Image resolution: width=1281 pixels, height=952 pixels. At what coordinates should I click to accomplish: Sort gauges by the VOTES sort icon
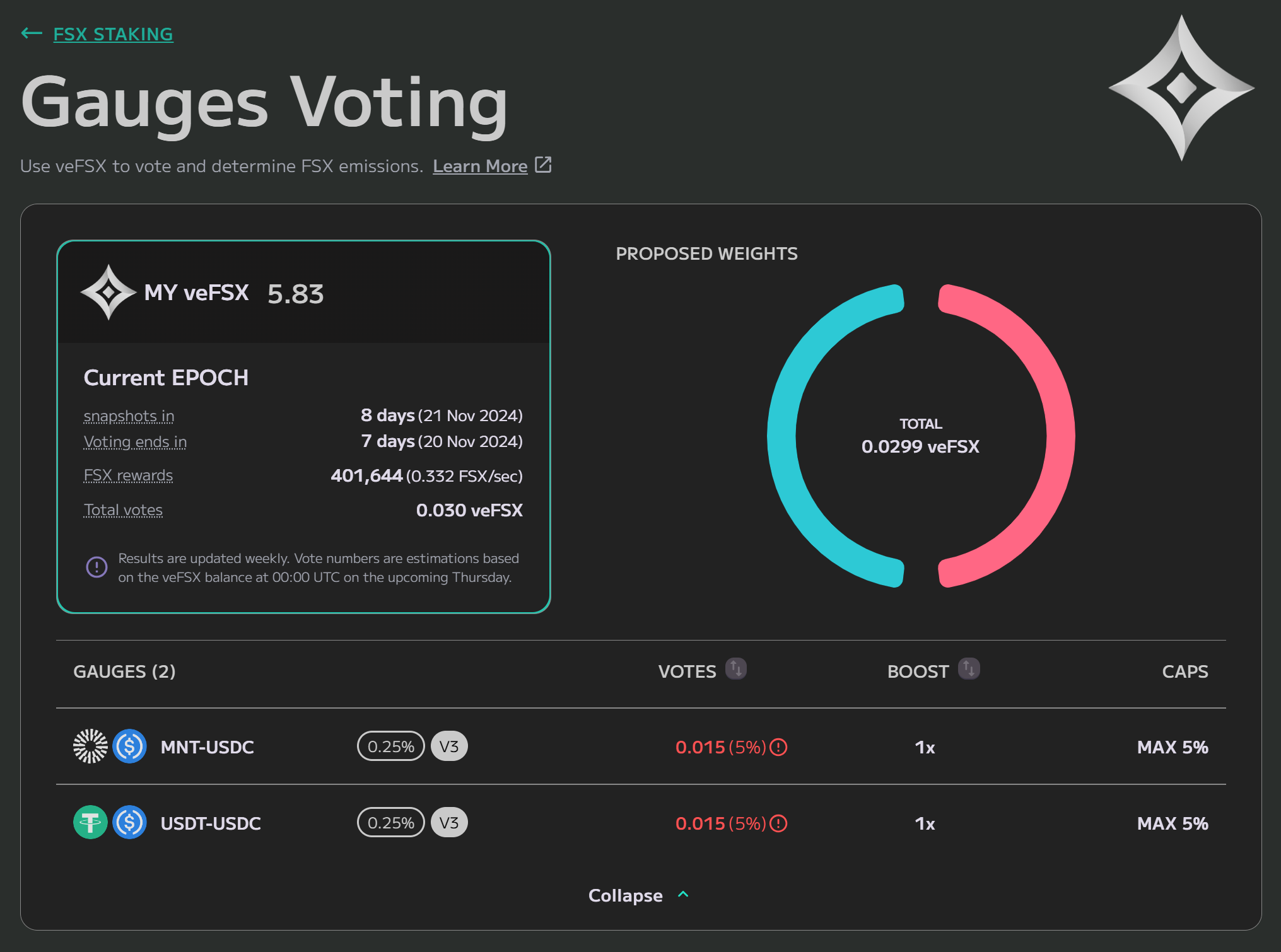(x=735, y=668)
